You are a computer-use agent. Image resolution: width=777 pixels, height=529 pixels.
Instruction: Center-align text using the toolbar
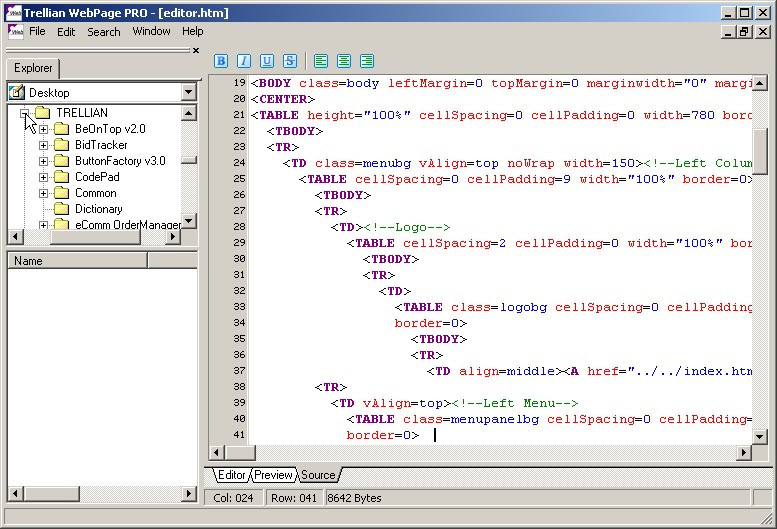pyautogui.click(x=343, y=61)
